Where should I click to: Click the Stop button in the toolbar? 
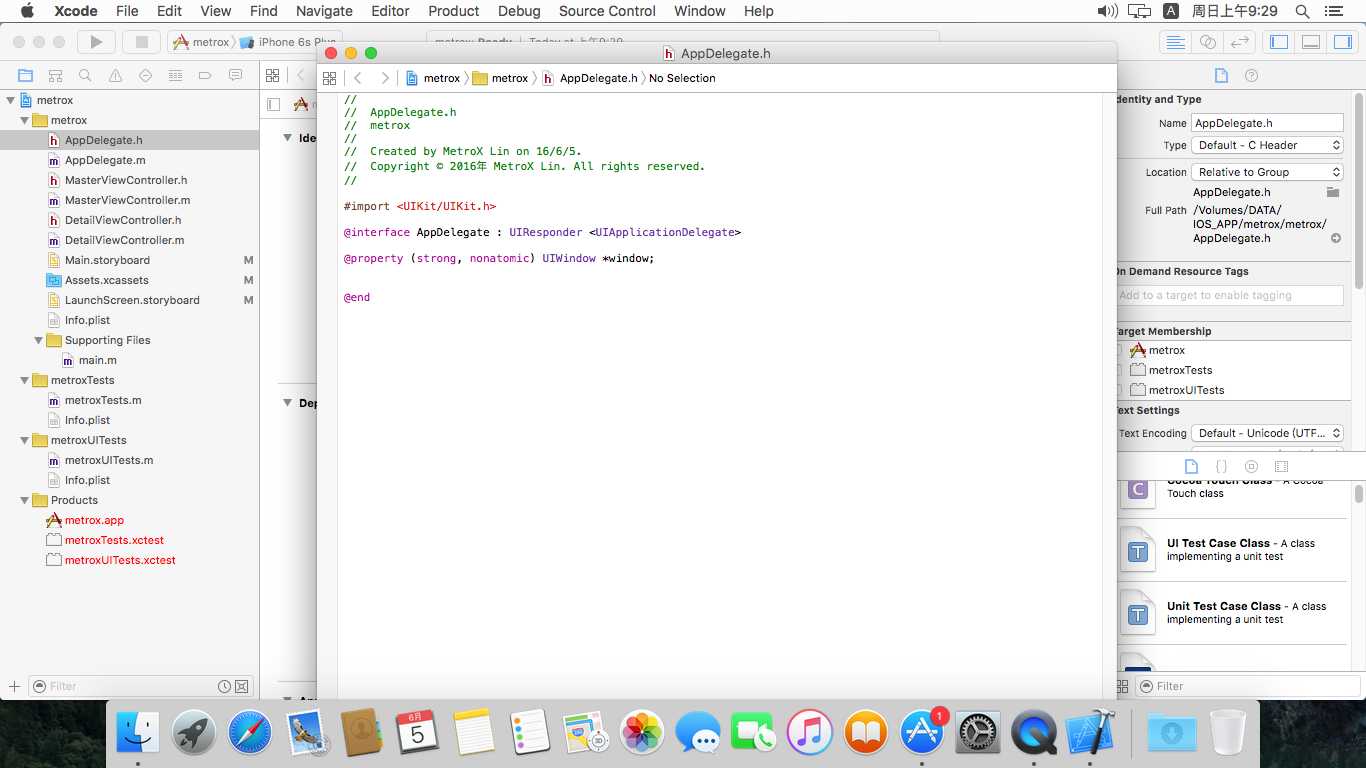141,42
